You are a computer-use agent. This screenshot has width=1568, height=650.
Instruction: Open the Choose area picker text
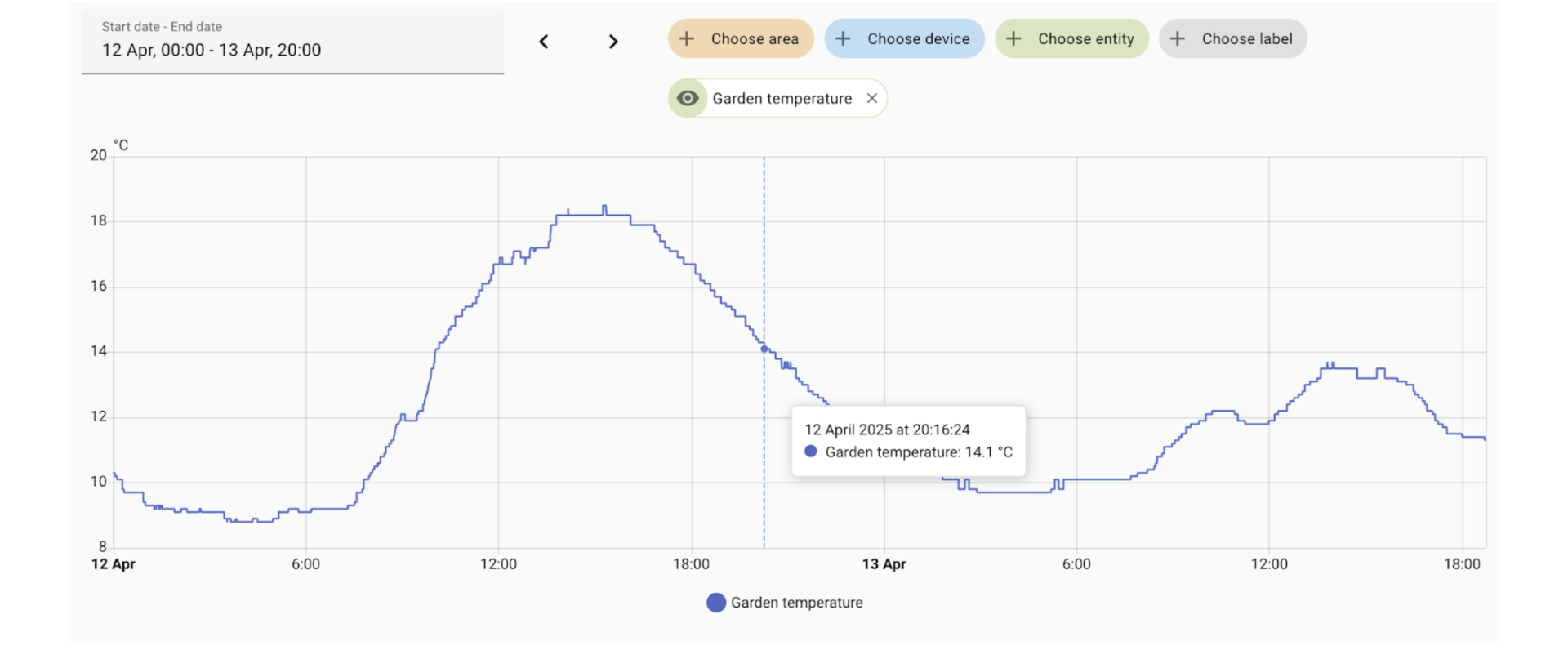pyautogui.click(x=754, y=39)
